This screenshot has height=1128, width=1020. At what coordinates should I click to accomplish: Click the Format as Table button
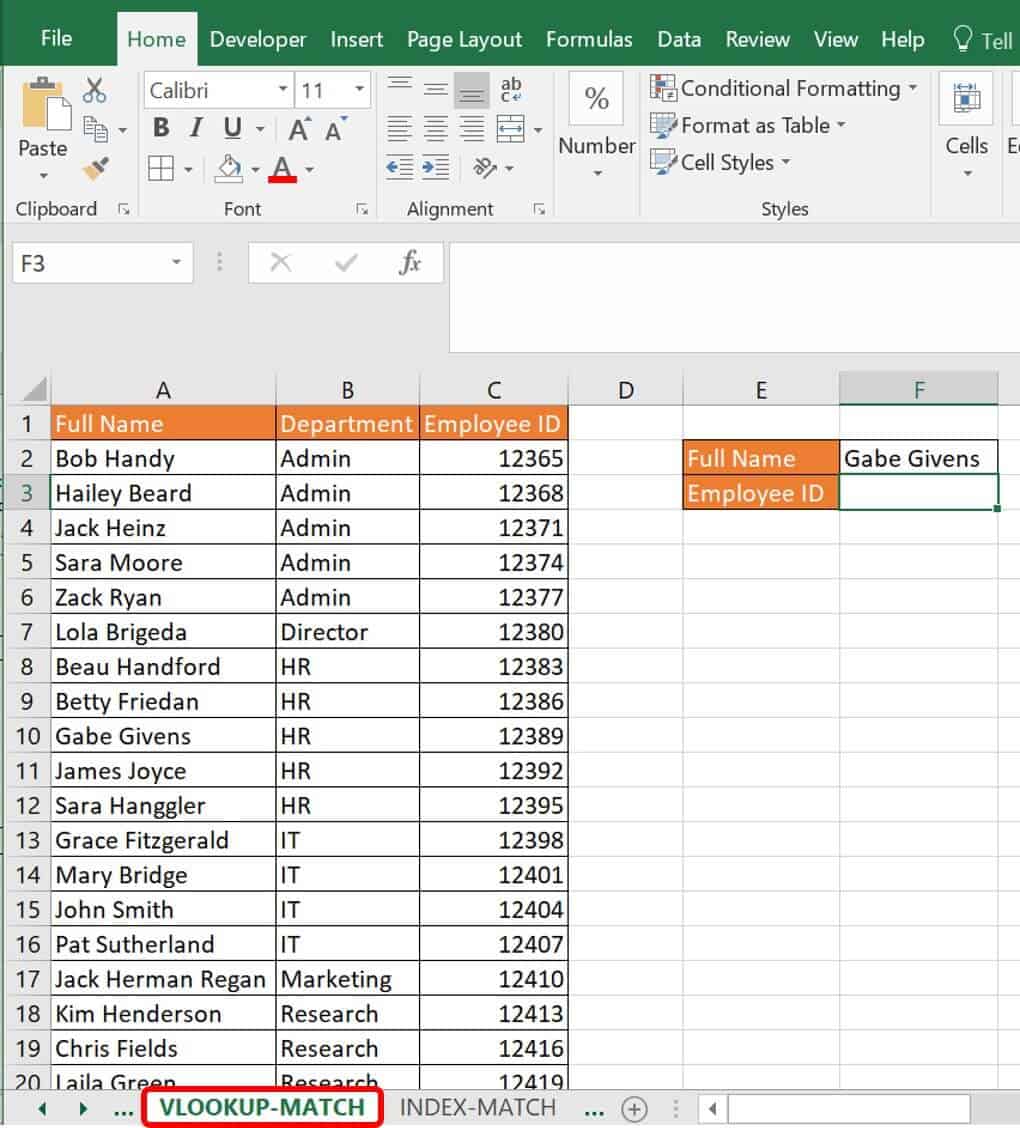[747, 126]
